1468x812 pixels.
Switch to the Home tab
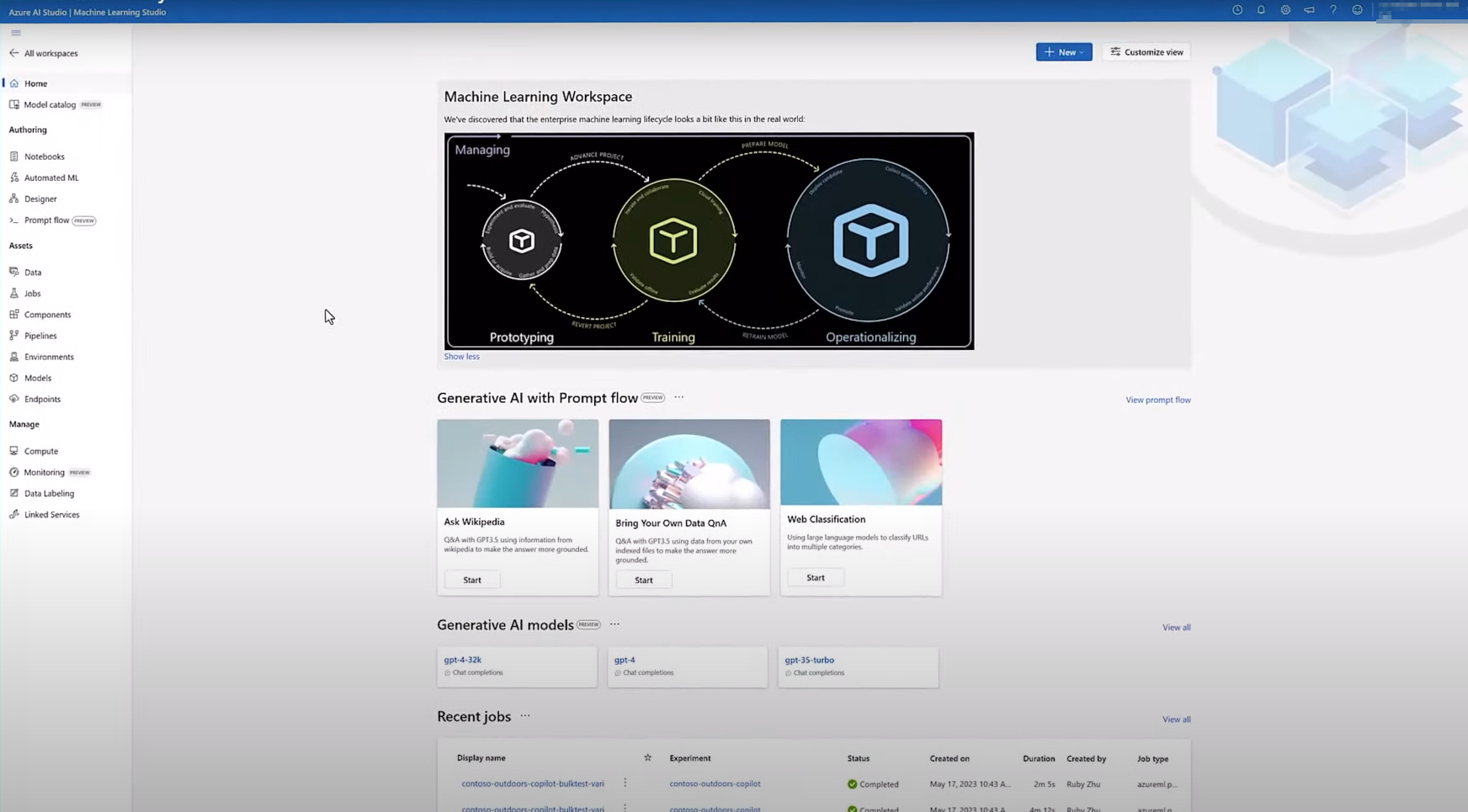(x=35, y=83)
